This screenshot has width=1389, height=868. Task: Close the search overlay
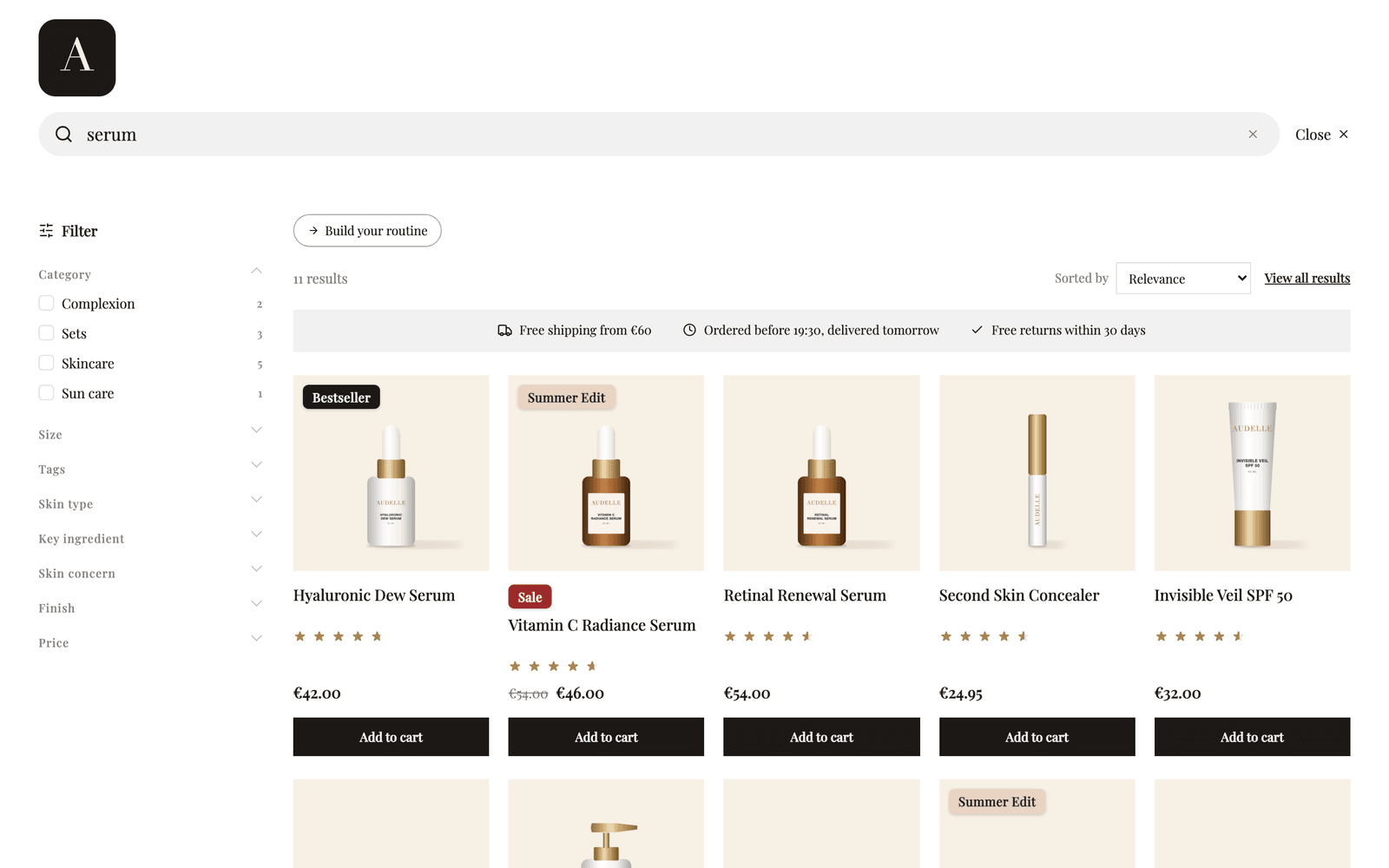coord(1321,135)
